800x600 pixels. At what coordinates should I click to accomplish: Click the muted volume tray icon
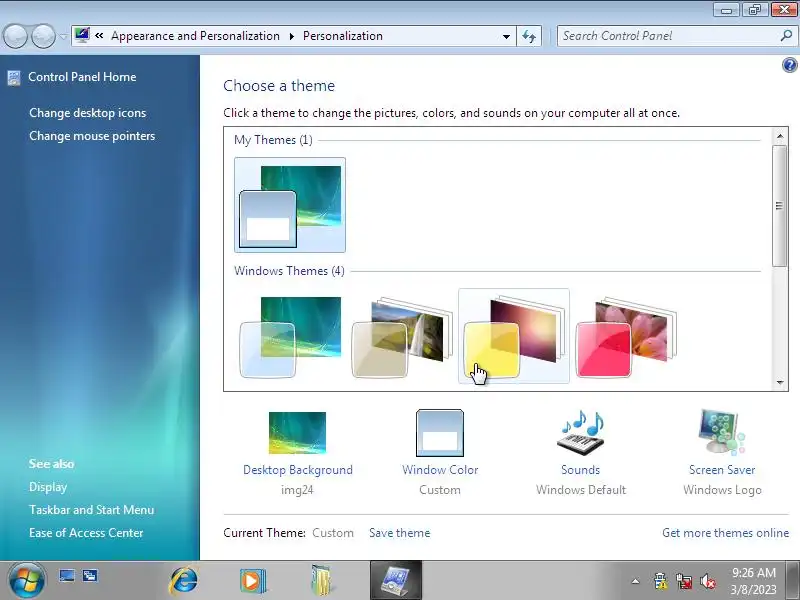(708, 581)
